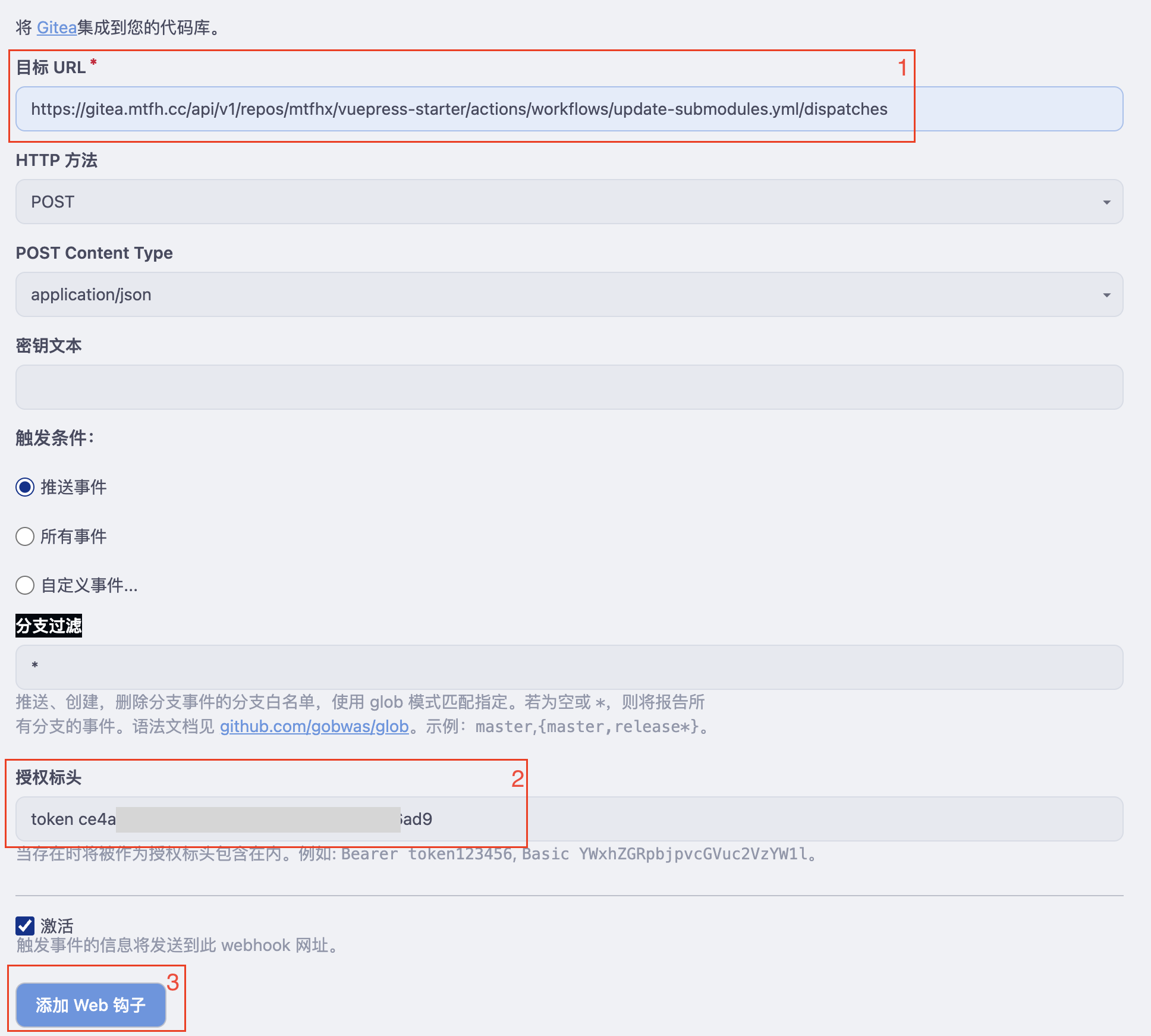Click the HTTP method dropdown arrow
The width and height of the screenshot is (1151, 1036).
click(1106, 202)
